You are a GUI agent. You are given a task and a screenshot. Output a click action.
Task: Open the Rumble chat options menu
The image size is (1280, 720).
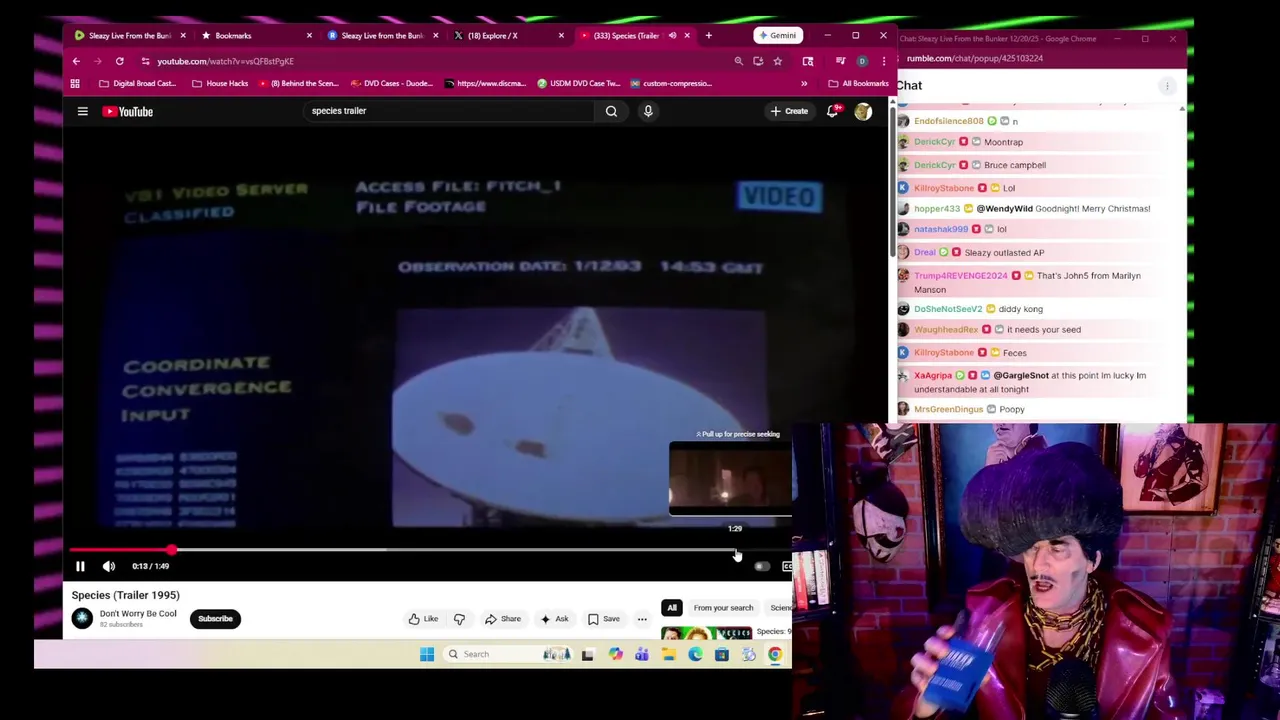click(1167, 86)
